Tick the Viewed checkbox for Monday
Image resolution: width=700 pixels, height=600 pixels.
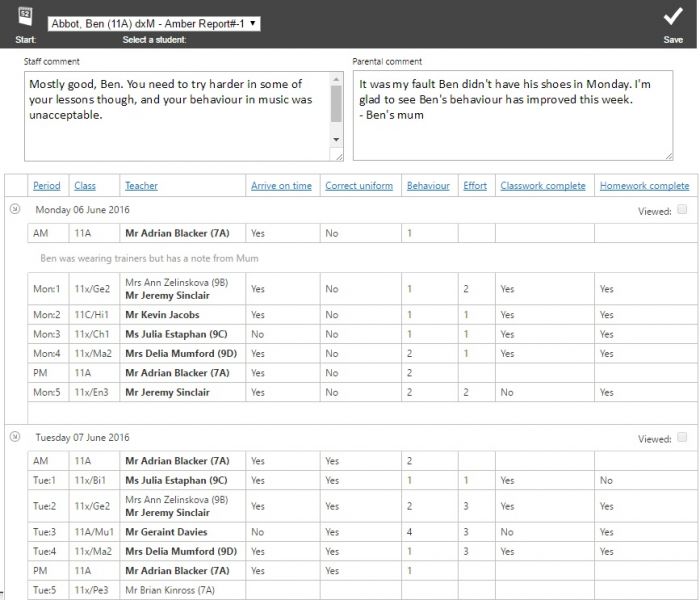pos(681,210)
